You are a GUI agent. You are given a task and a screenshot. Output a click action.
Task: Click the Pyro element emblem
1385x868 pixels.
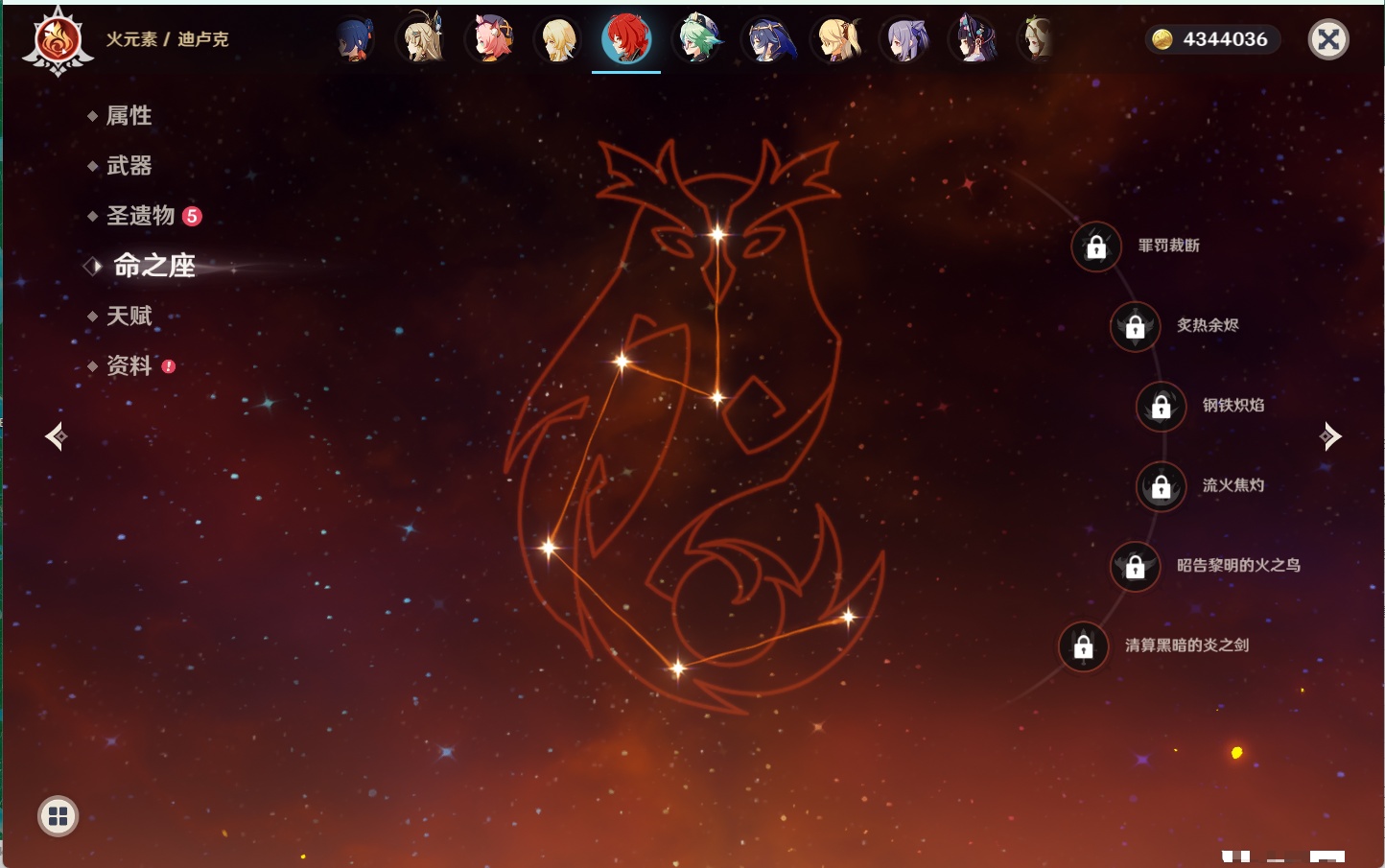point(58,40)
